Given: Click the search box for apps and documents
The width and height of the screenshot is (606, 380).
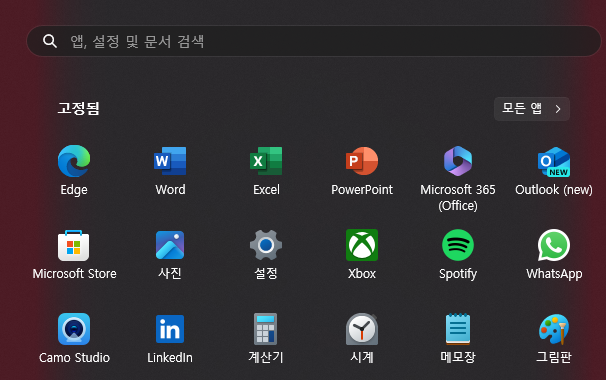Looking at the screenshot, I should coord(314,41).
